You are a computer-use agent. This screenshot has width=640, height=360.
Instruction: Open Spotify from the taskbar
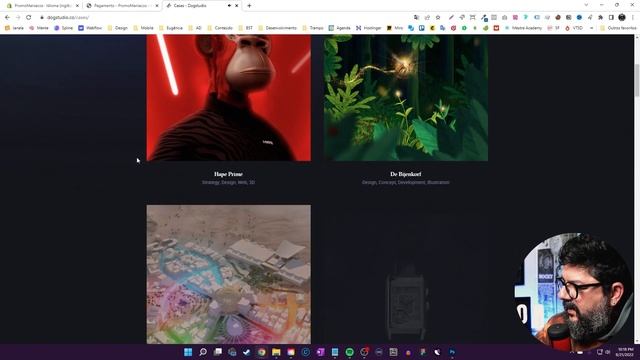click(x=349, y=352)
